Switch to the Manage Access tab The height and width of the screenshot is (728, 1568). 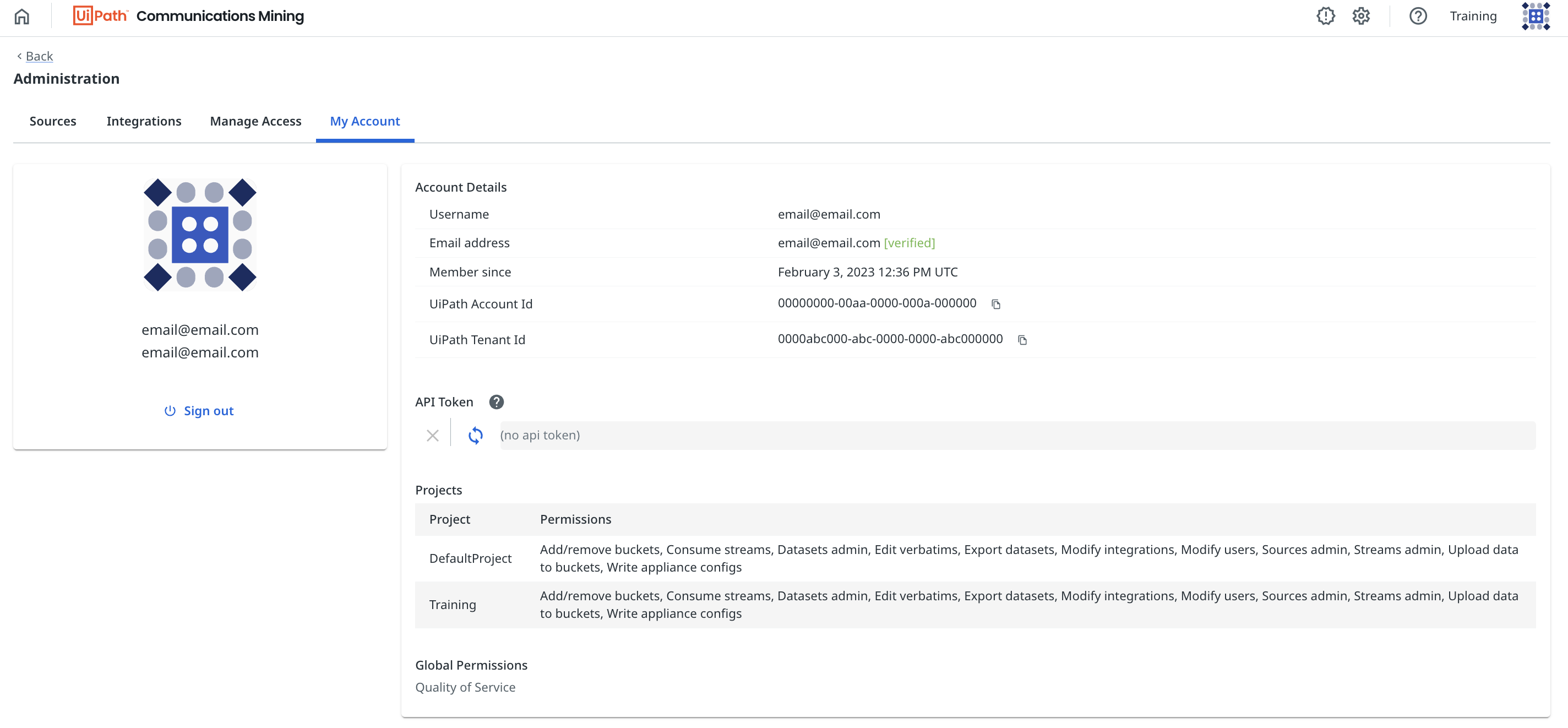[x=255, y=120]
